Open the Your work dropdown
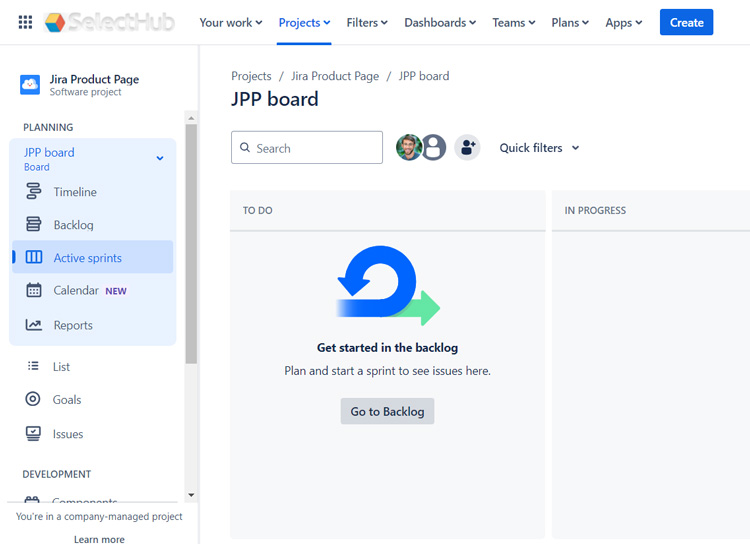This screenshot has height=544, width=750. tap(230, 22)
